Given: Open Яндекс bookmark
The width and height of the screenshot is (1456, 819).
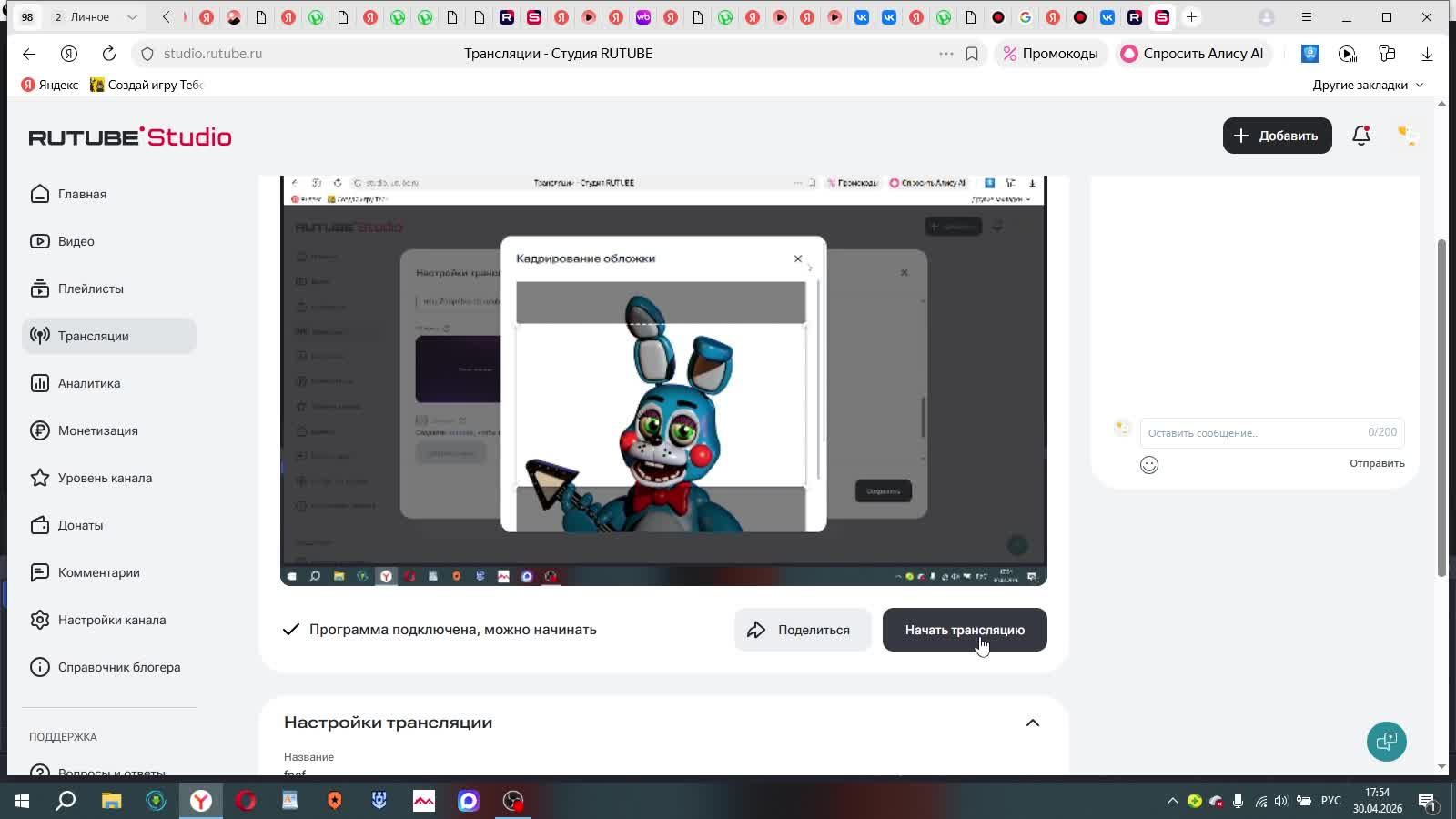Looking at the screenshot, I should (50, 85).
